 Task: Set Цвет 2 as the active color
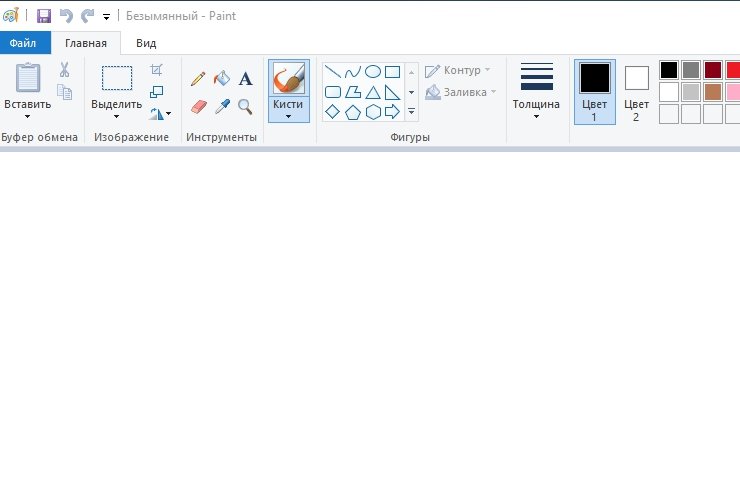tap(636, 92)
